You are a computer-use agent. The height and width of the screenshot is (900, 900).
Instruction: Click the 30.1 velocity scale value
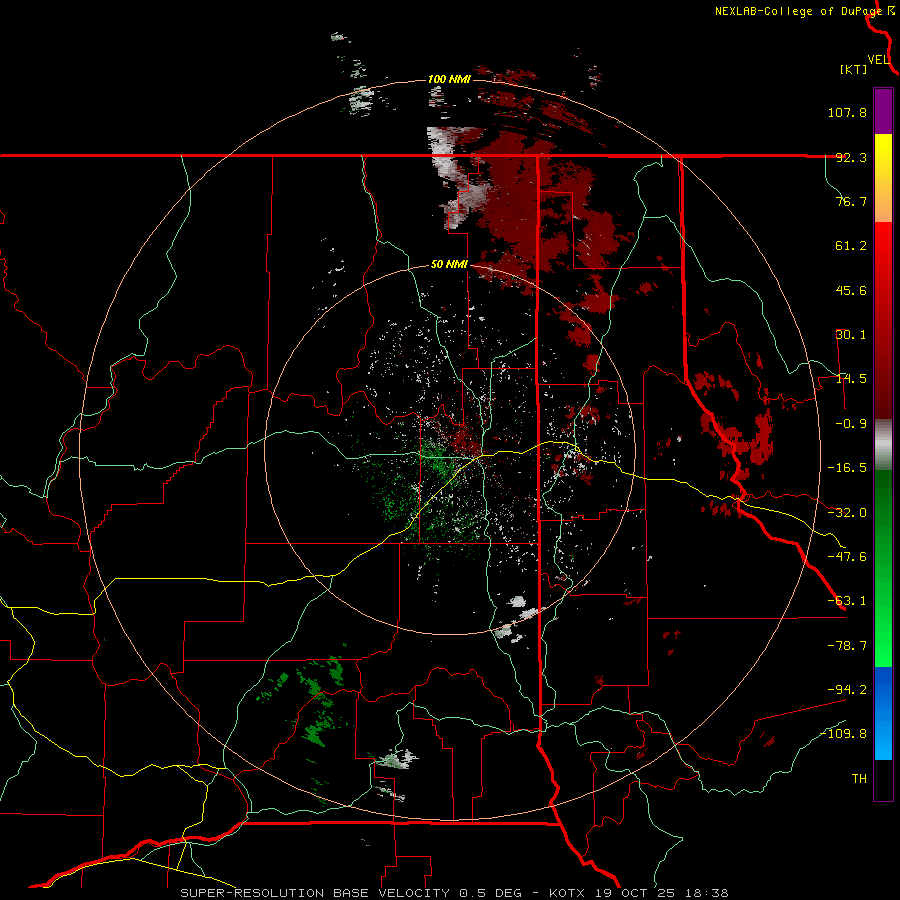(x=851, y=335)
